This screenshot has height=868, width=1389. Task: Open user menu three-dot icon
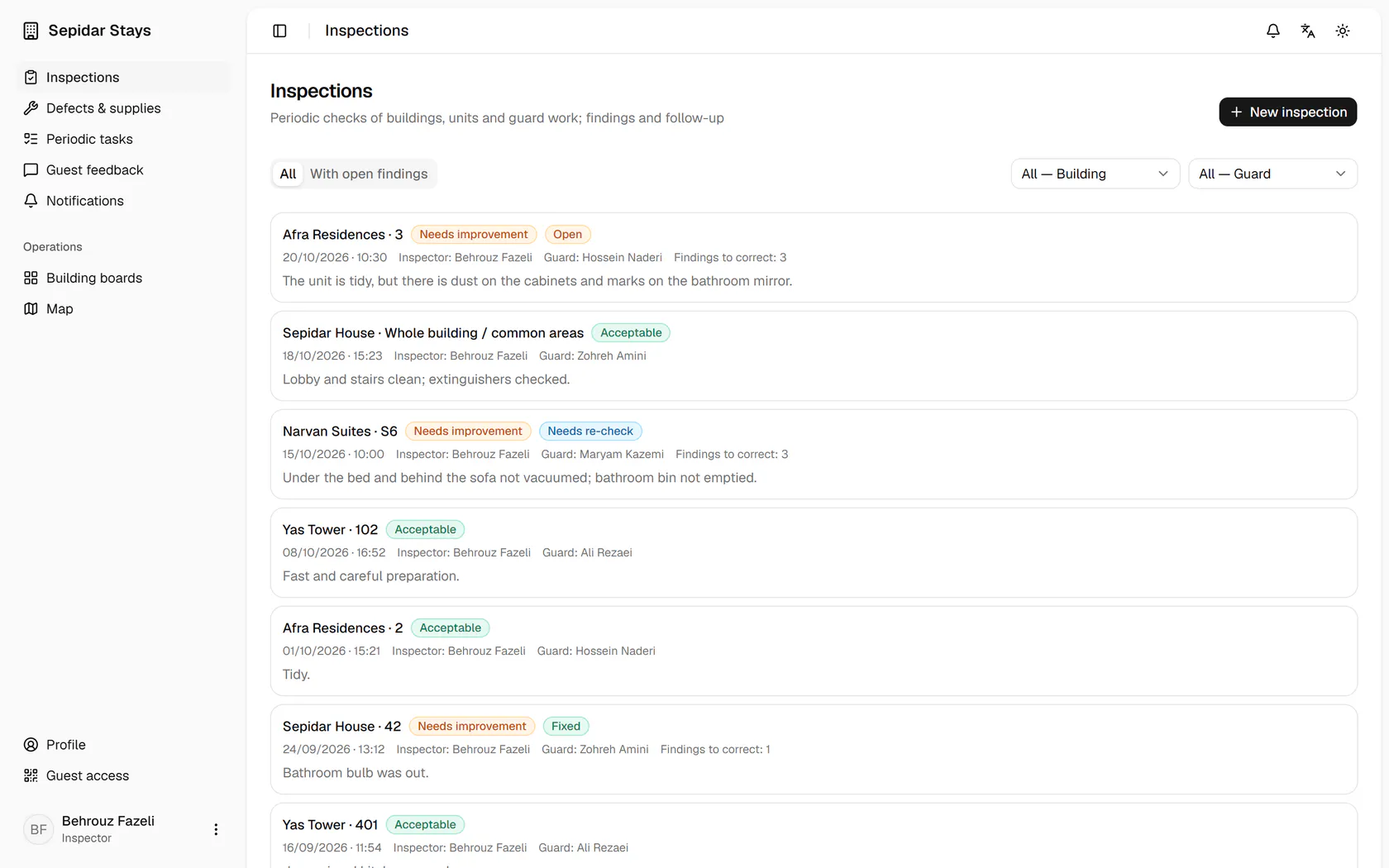click(216, 829)
